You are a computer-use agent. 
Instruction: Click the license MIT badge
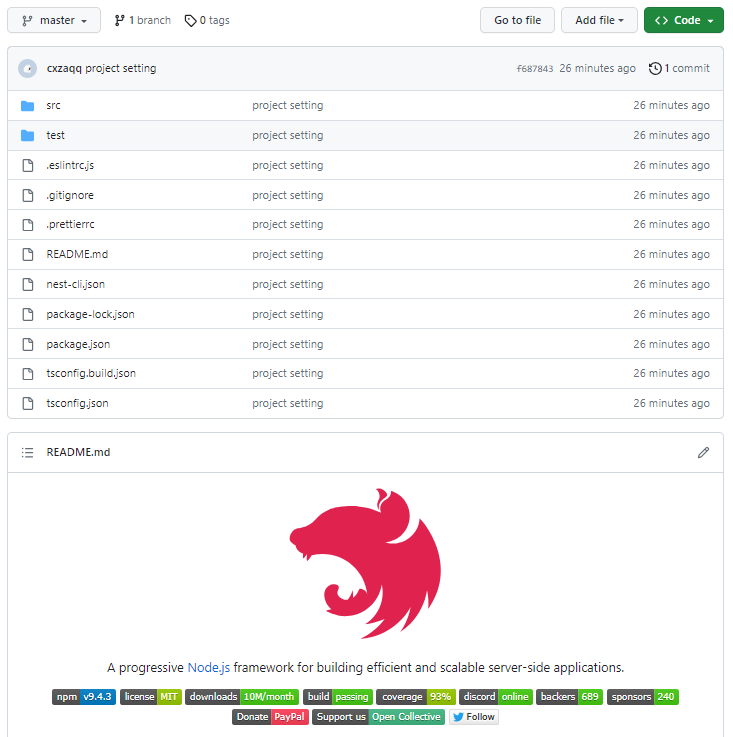point(151,697)
